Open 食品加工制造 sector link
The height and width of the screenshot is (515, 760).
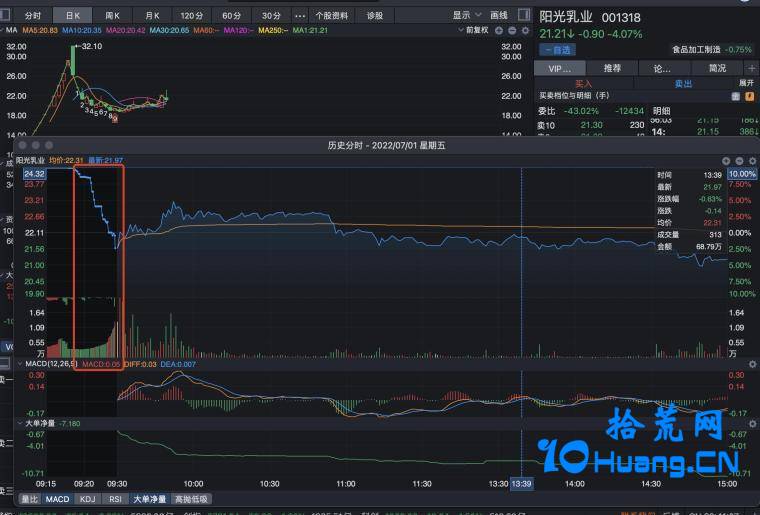696,49
